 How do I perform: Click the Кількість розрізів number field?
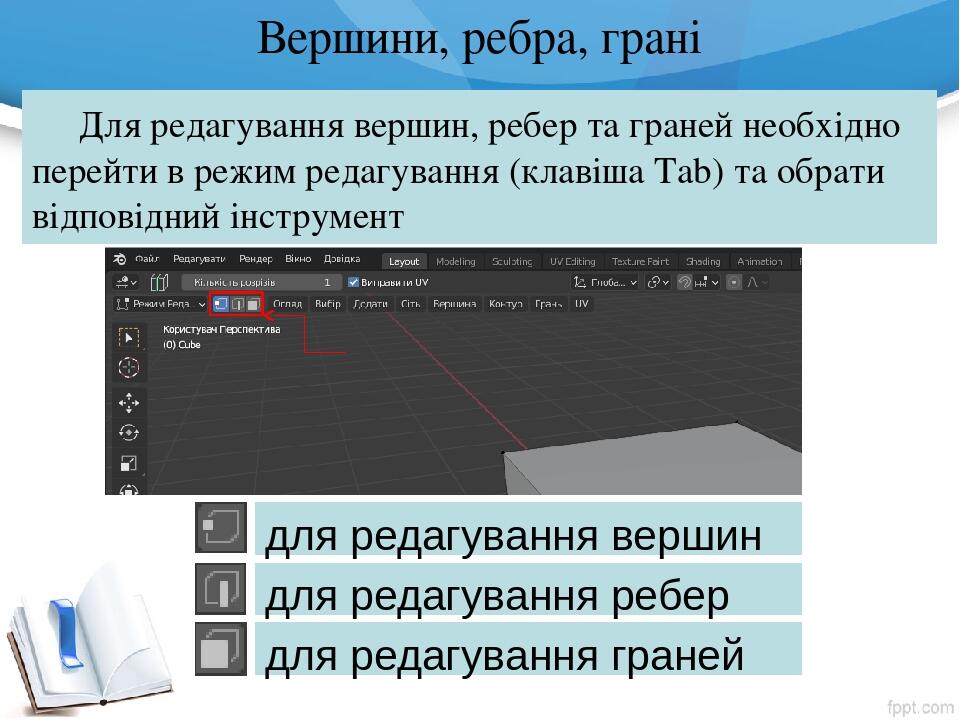(261, 282)
